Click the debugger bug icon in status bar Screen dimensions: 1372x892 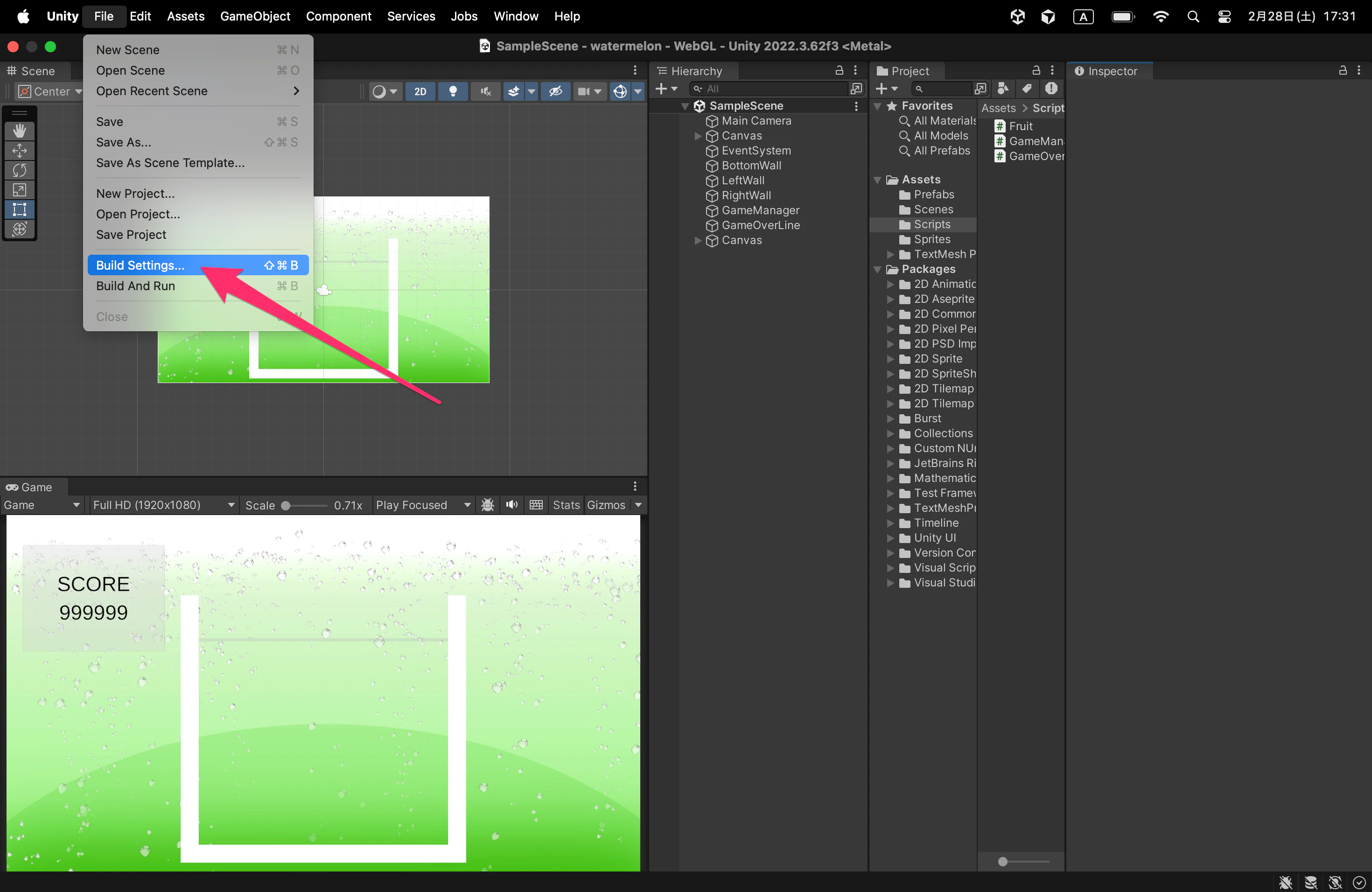coord(1286,882)
